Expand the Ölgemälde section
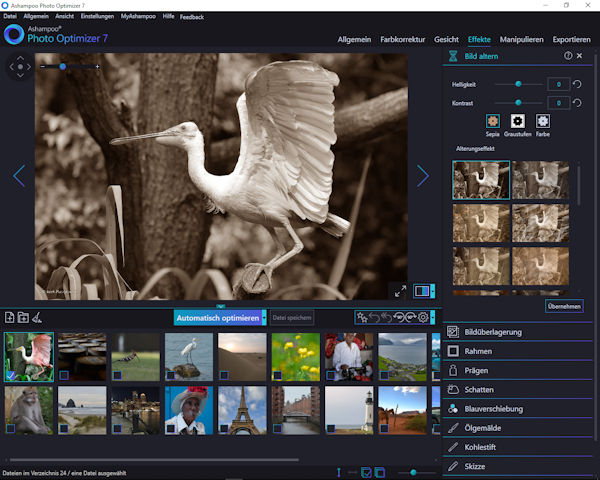The width and height of the screenshot is (600, 480). click(517, 428)
